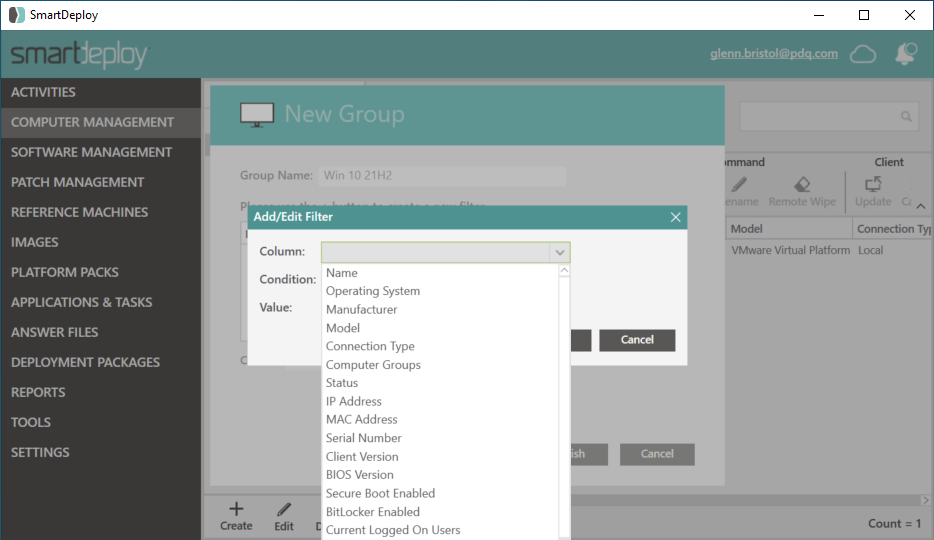Open Answer Files section

(101, 332)
